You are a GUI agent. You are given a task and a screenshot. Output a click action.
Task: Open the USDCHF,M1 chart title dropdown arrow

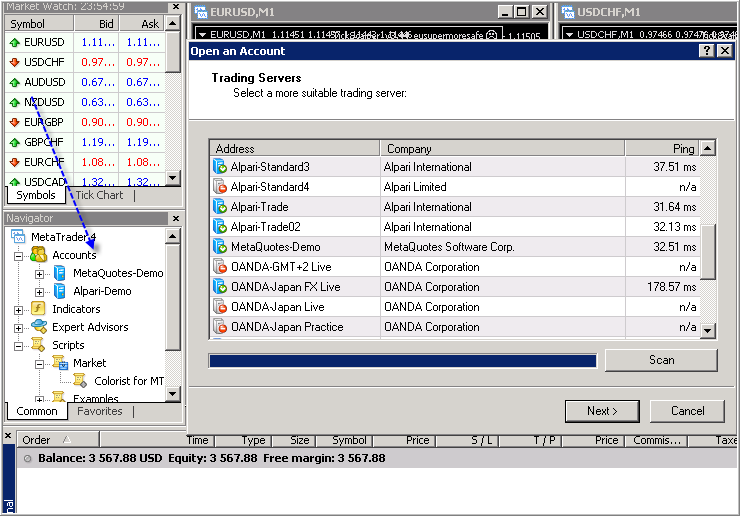pos(569,34)
